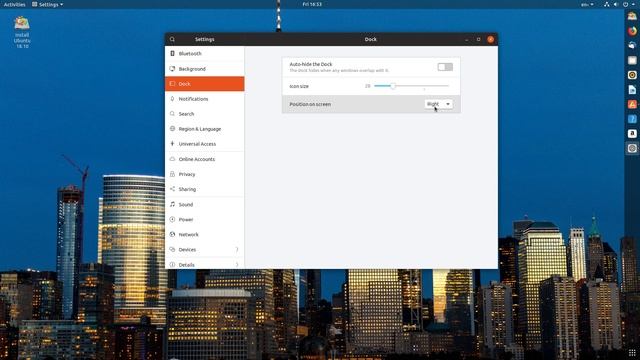Expand the Details settings section
Image resolution: width=640 pixels, height=360 pixels.
(204, 264)
